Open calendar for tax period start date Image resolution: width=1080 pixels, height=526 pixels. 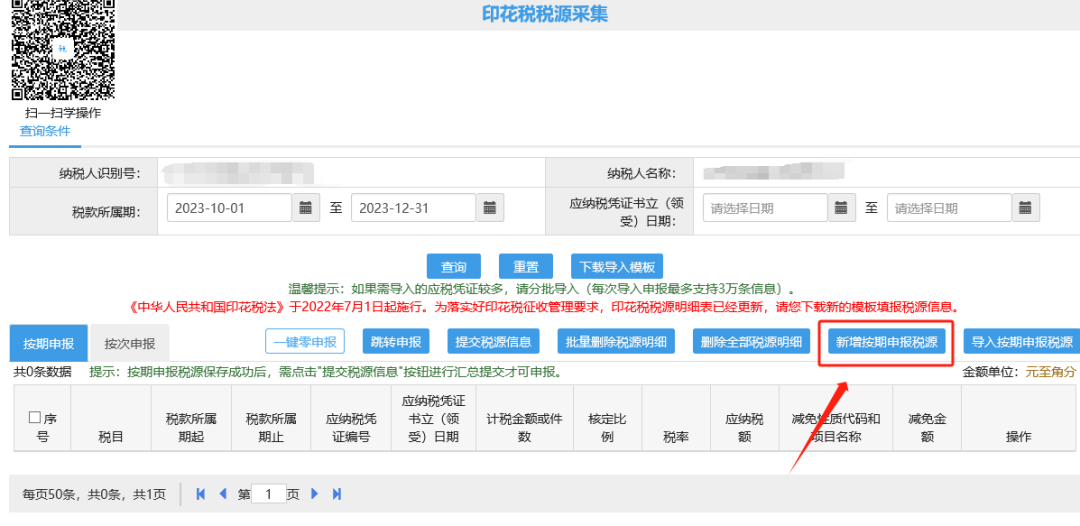(x=306, y=207)
